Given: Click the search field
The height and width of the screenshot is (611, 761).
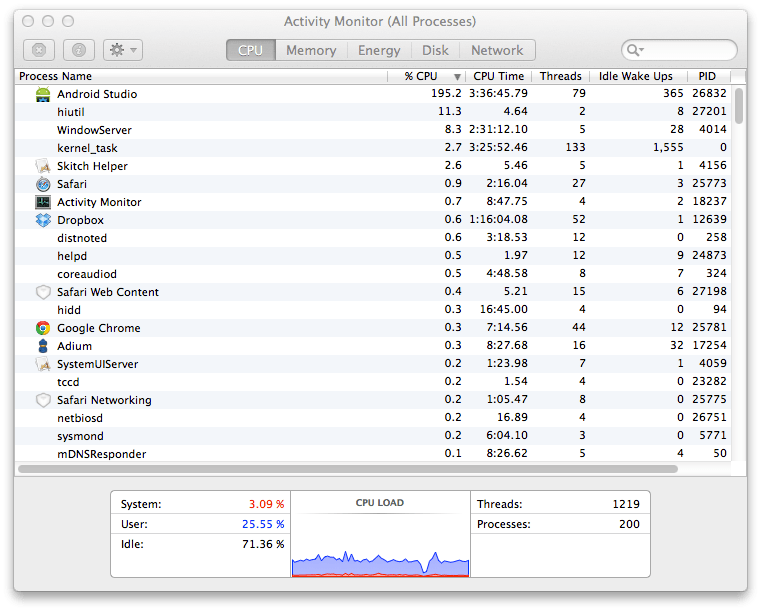Looking at the screenshot, I should [679, 50].
